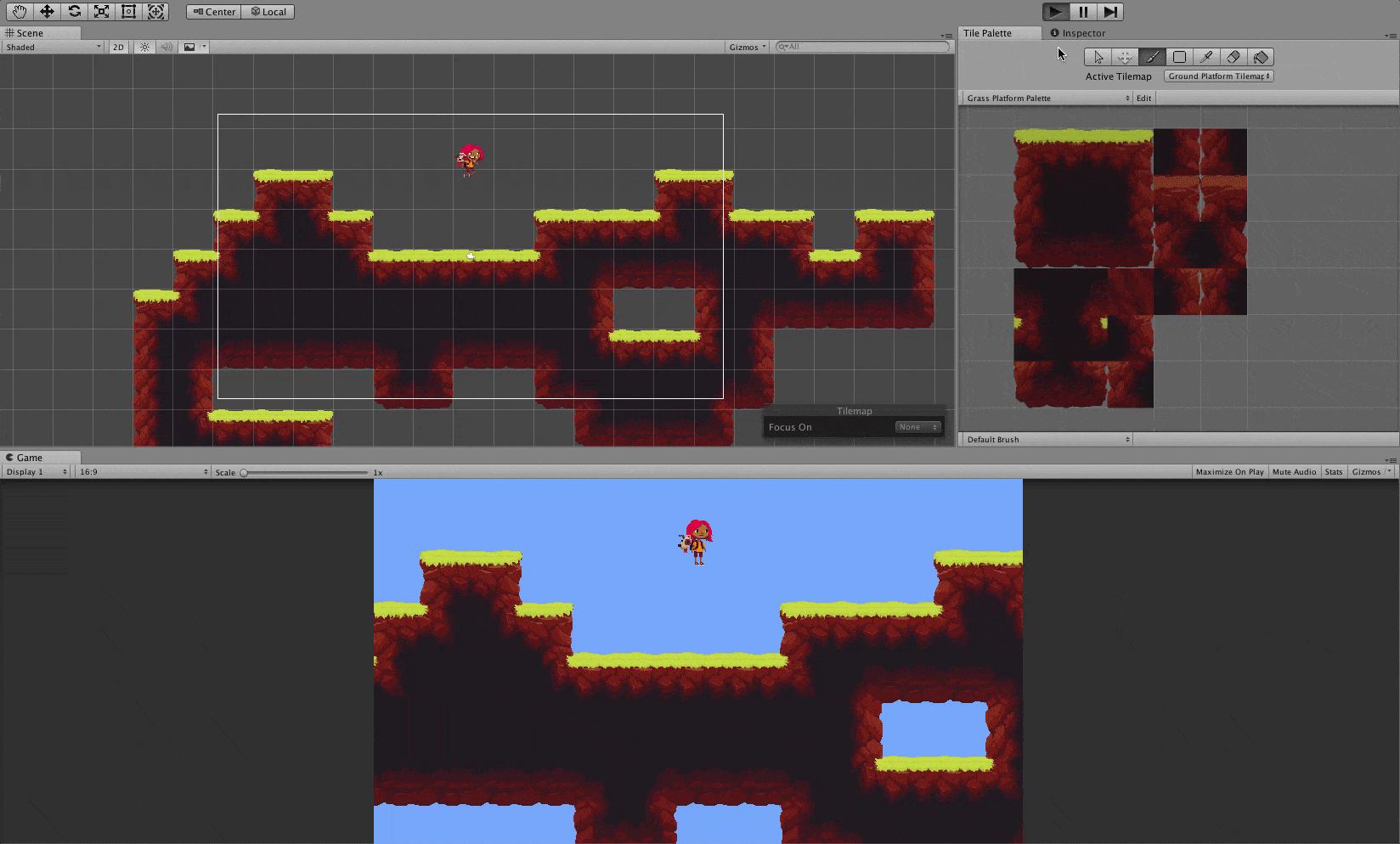
Task: Choose the Eraser tool in Tile Palette
Action: pos(1233,57)
